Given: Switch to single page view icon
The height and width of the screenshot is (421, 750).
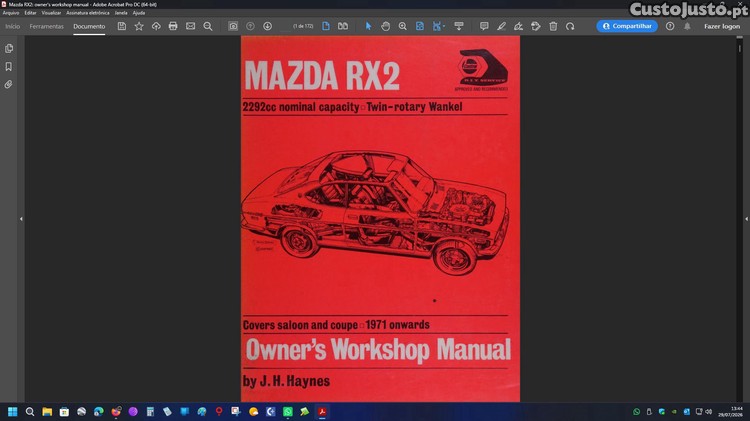Looking at the screenshot, I should pyautogui.click(x=326, y=26).
